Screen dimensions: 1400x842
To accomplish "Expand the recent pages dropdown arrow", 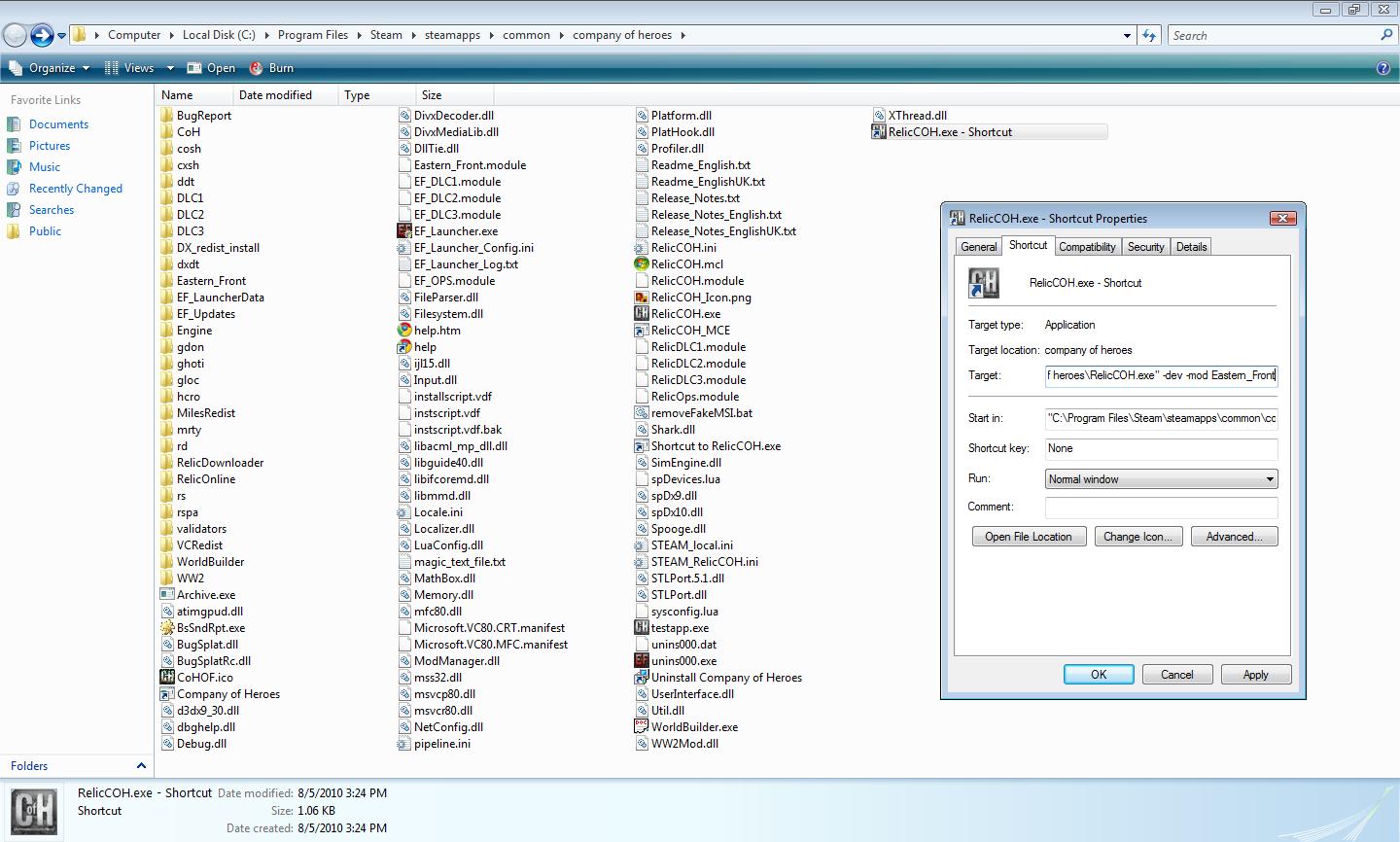I will pos(61,36).
